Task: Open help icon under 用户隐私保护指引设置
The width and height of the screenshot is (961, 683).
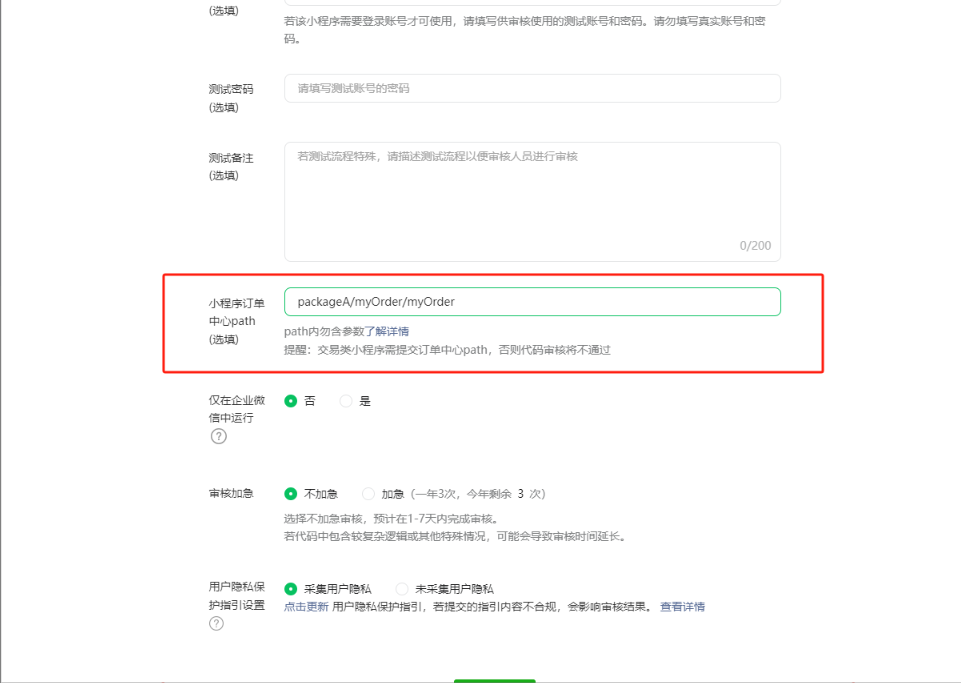Action: click(x=216, y=624)
